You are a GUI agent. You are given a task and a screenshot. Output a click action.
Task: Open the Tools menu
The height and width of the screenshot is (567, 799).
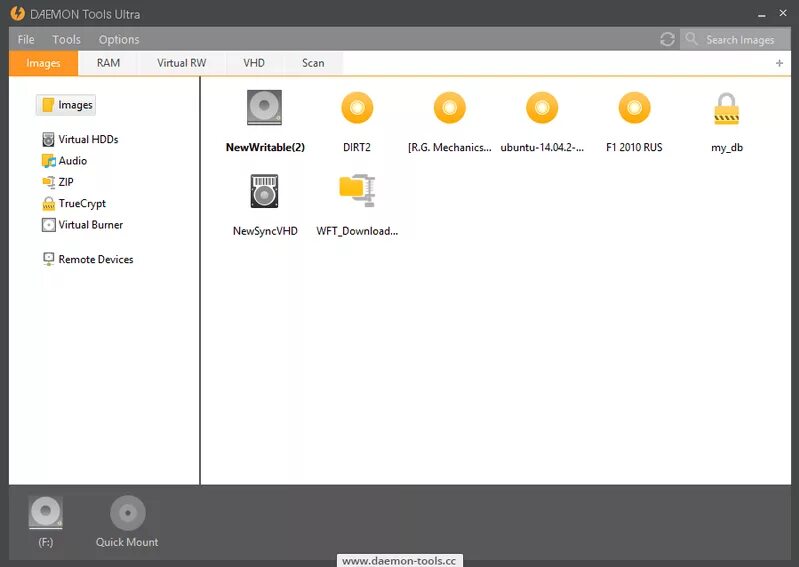coord(66,39)
